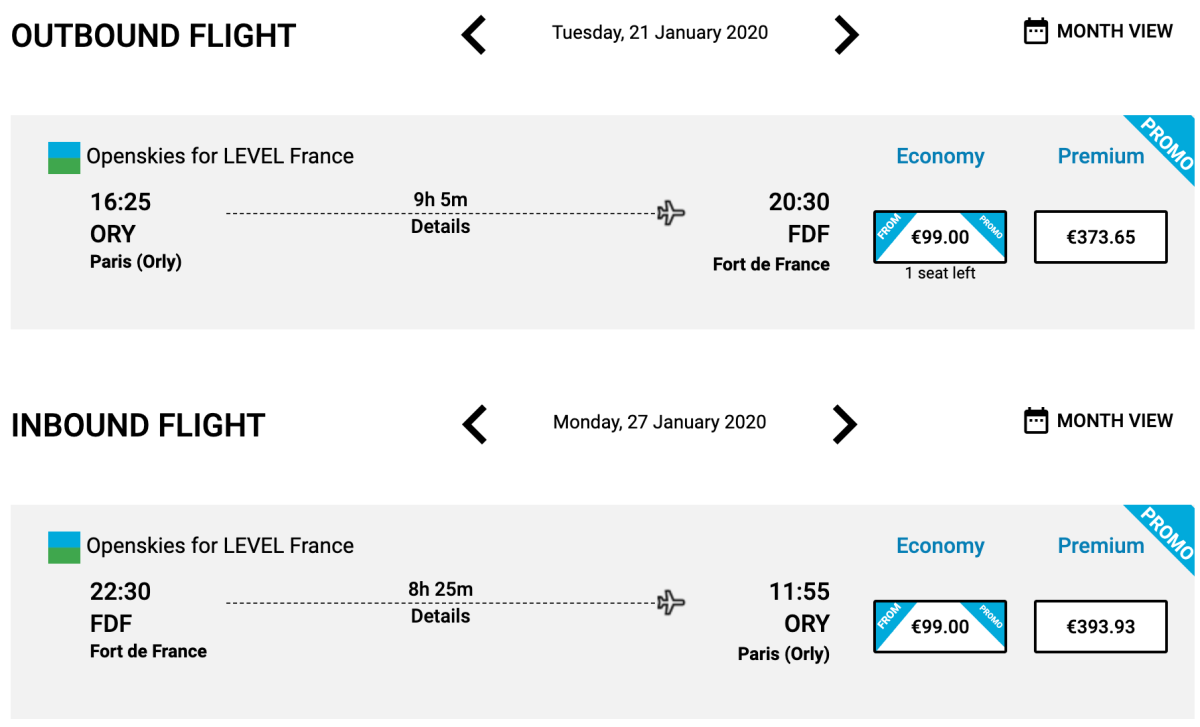Go to previous inbound flight date

pos(474,425)
